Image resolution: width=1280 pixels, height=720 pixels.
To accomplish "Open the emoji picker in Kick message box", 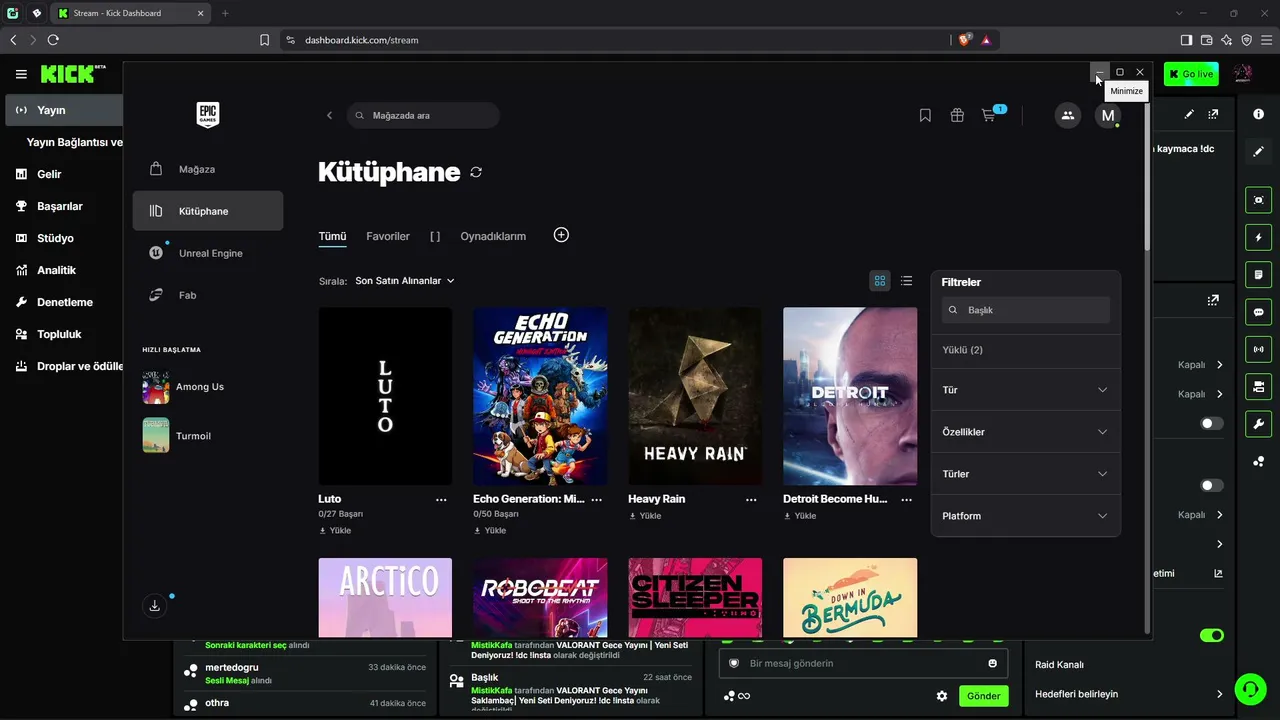I will coord(992,663).
